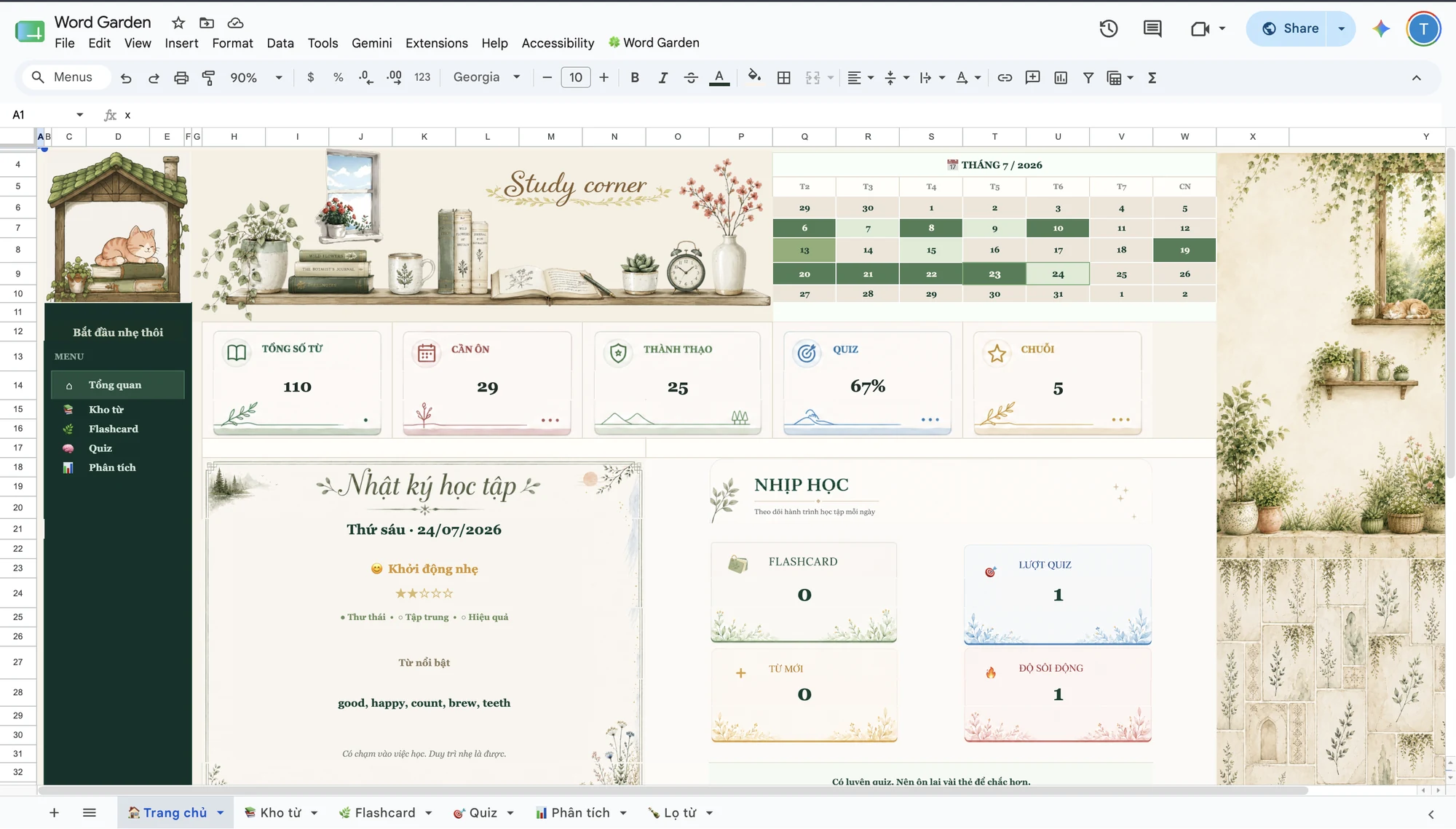Insert a link with the chain icon
This screenshot has width=1456, height=829.
pyautogui.click(x=1005, y=78)
